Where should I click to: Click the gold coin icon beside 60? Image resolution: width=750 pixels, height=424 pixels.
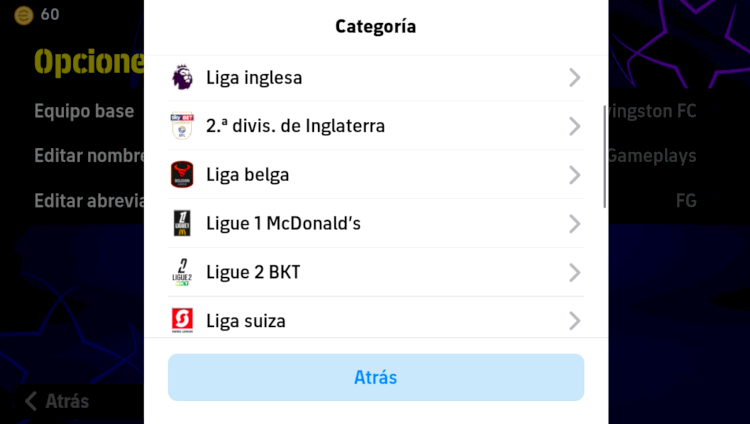(x=23, y=15)
